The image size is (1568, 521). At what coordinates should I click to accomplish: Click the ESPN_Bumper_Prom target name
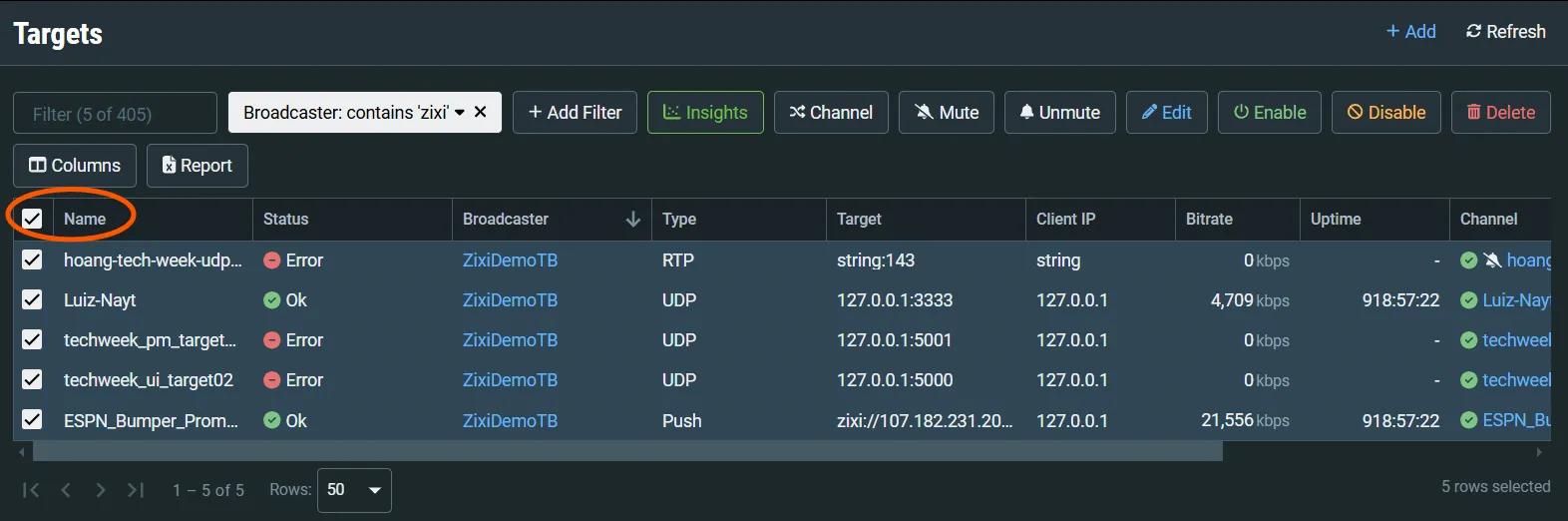coord(151,421)
